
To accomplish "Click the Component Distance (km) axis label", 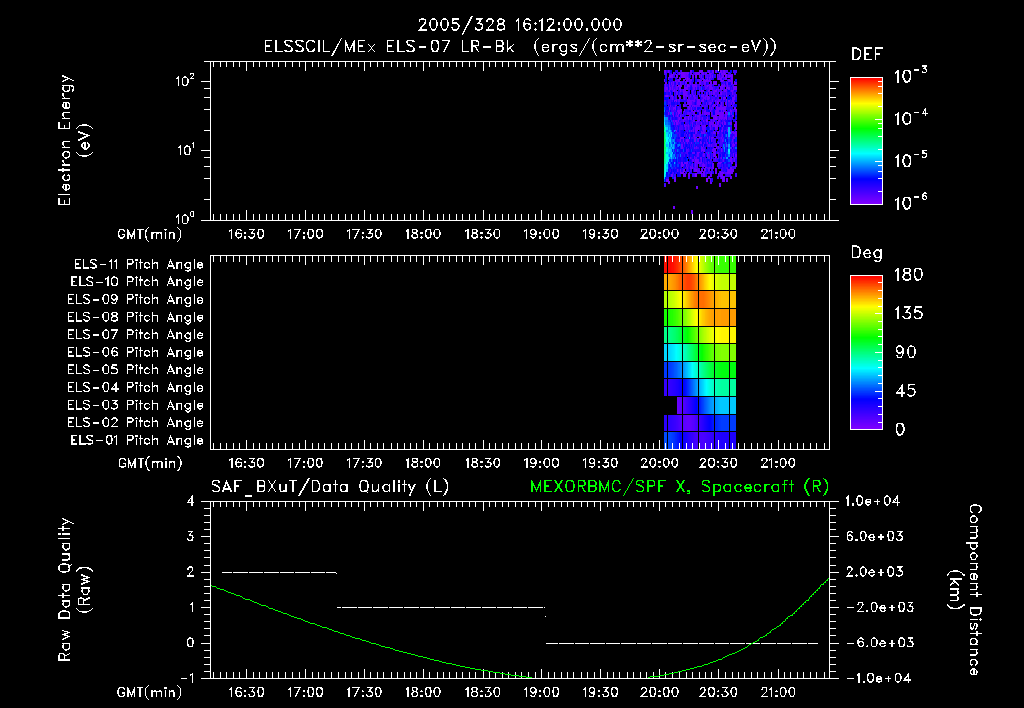I will pyautogui.click(x=965, y=590).
